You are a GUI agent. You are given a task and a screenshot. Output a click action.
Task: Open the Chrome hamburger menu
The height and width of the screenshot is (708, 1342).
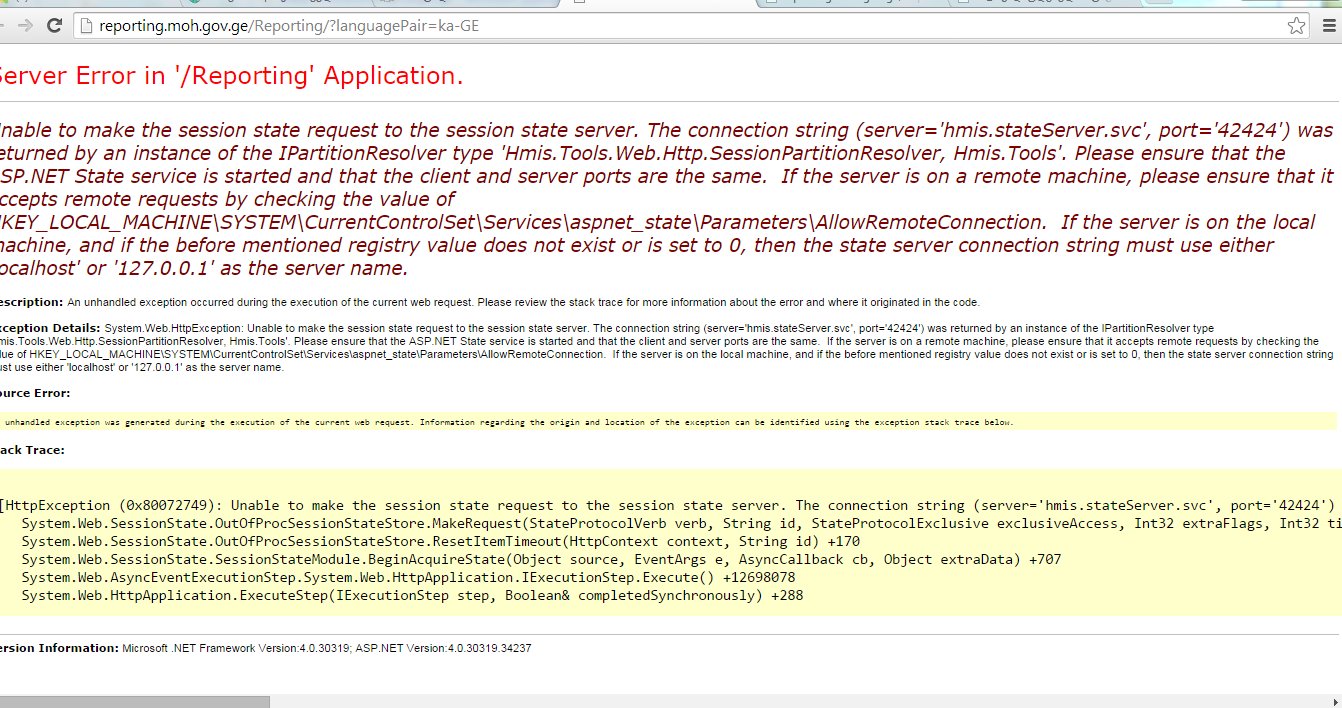(x=1329, y=26)
